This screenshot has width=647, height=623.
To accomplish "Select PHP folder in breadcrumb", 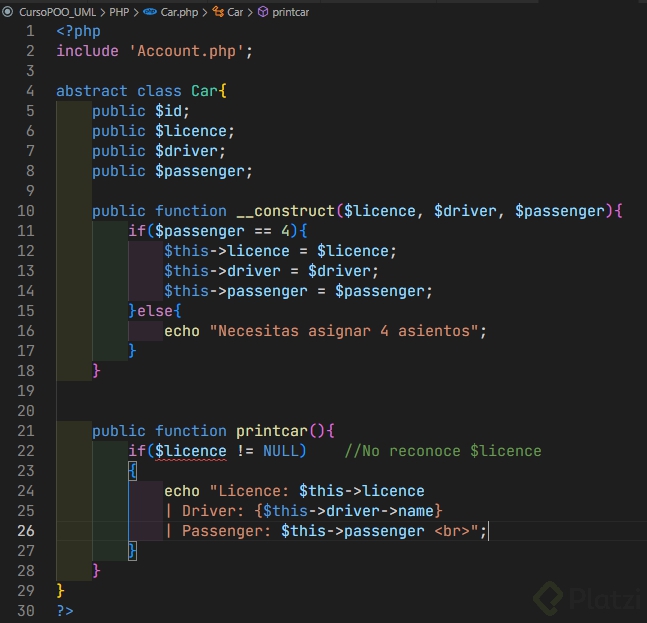I will point(119,12).
